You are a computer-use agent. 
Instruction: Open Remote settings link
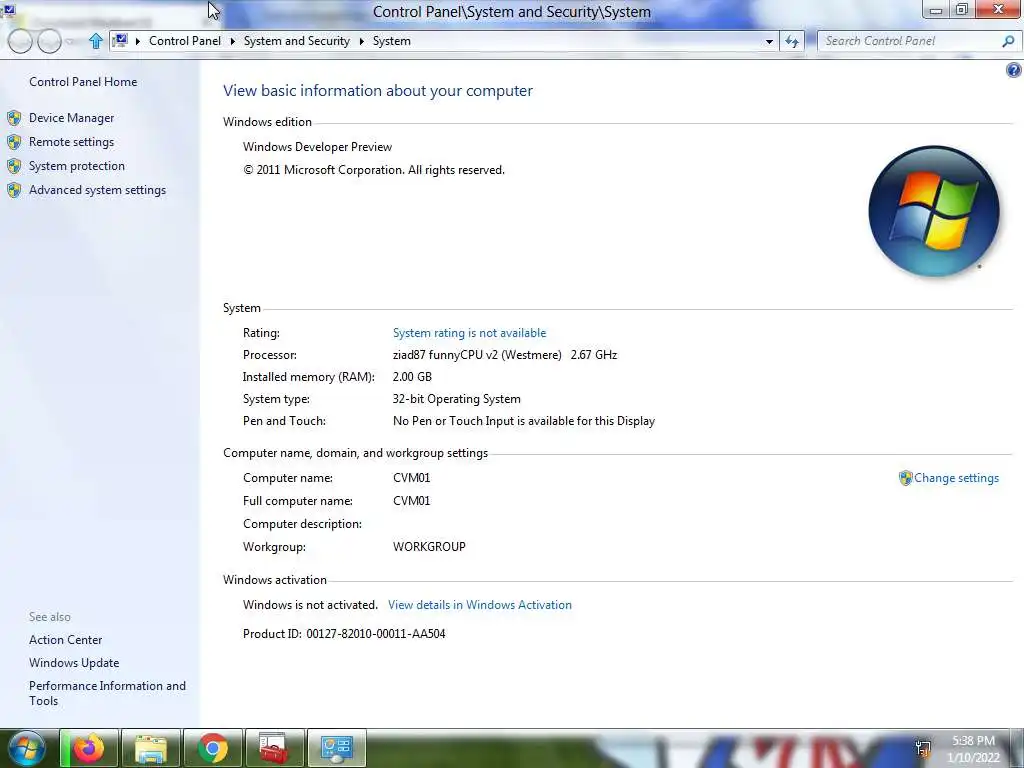(x=71, y=142)
